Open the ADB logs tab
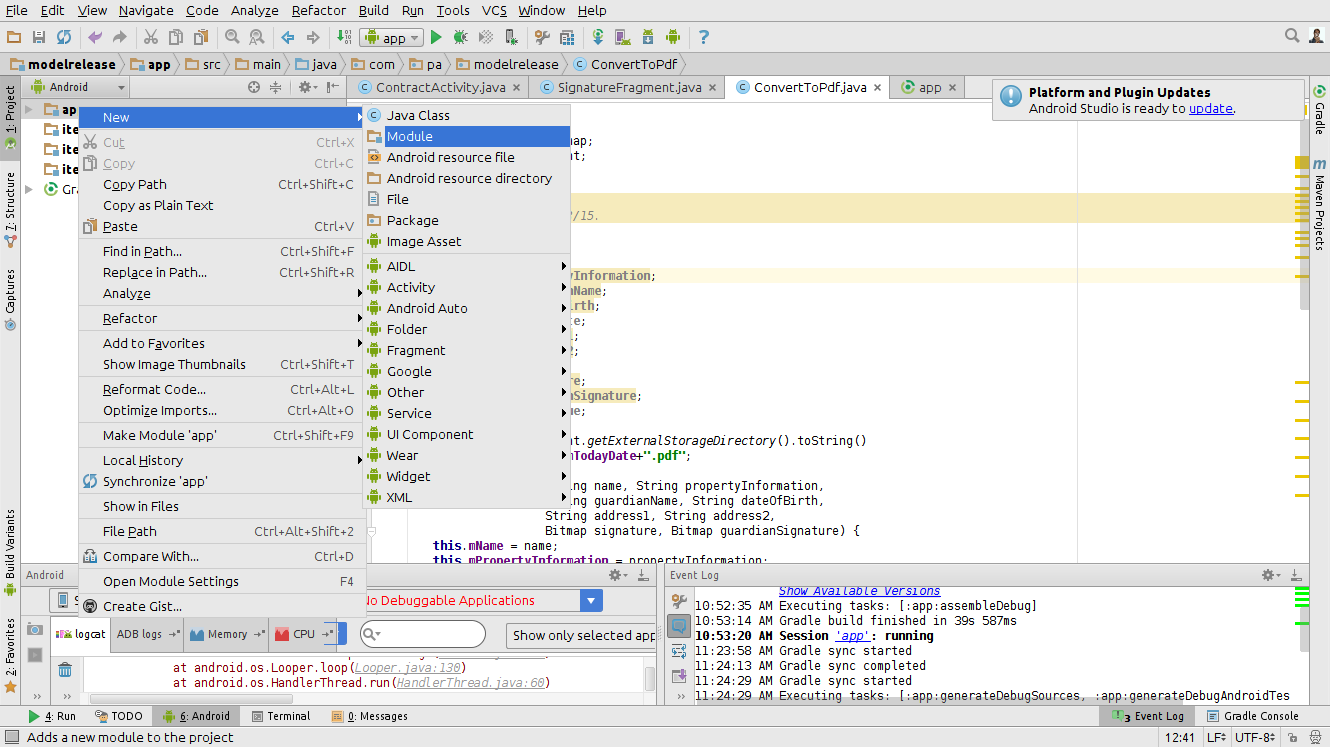Viewport: 1330px width, 747px height. pos(147,634)
